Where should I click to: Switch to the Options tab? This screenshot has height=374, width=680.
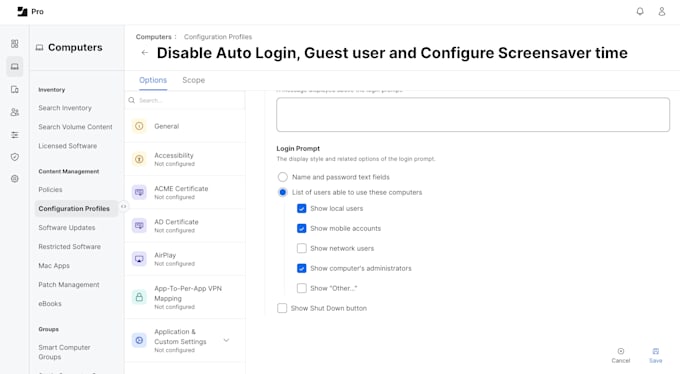pyautogui.click(x=153, y=80)
